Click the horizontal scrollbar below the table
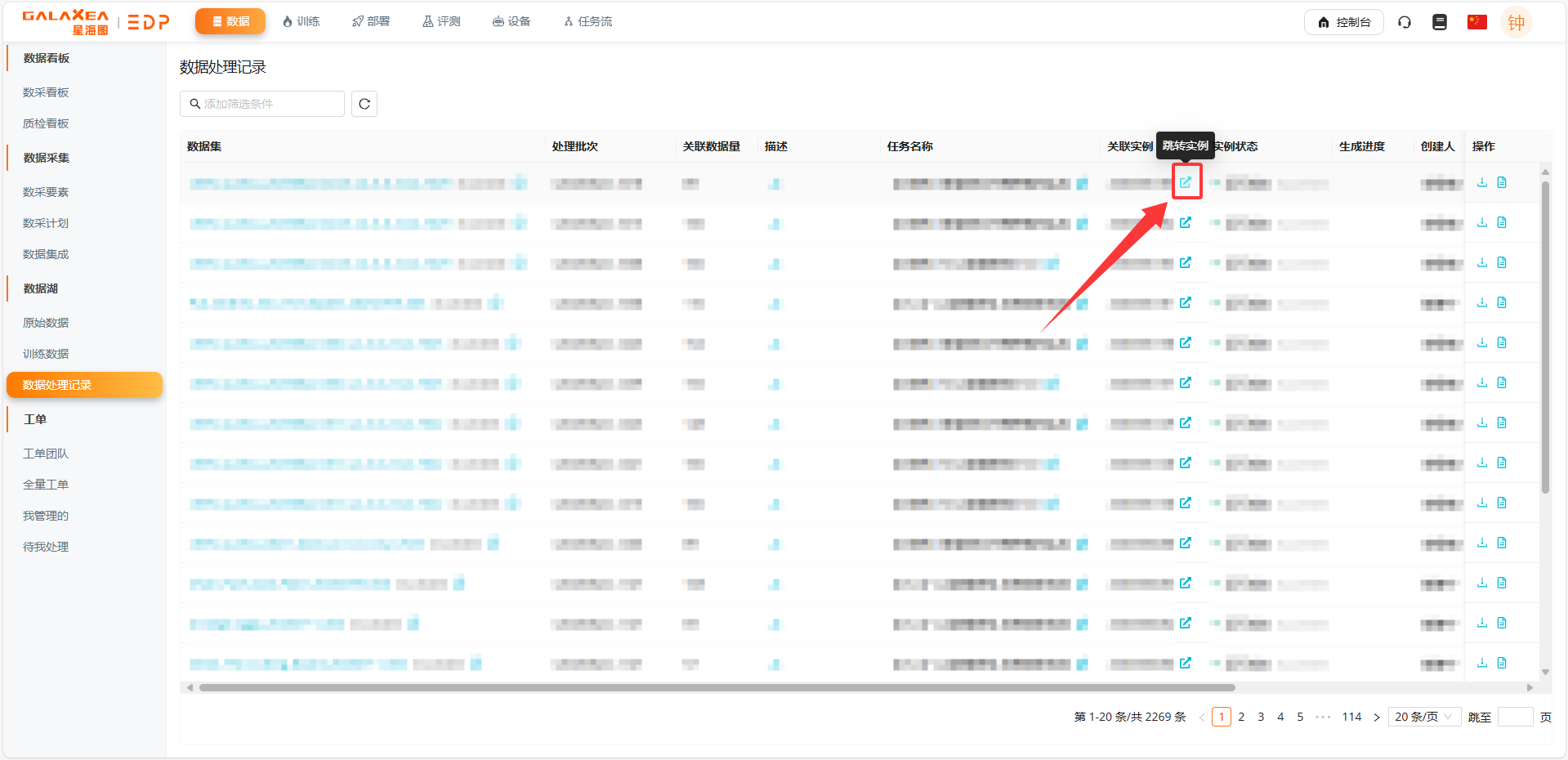The image size is (1568, 760). (x=717, y=687)
